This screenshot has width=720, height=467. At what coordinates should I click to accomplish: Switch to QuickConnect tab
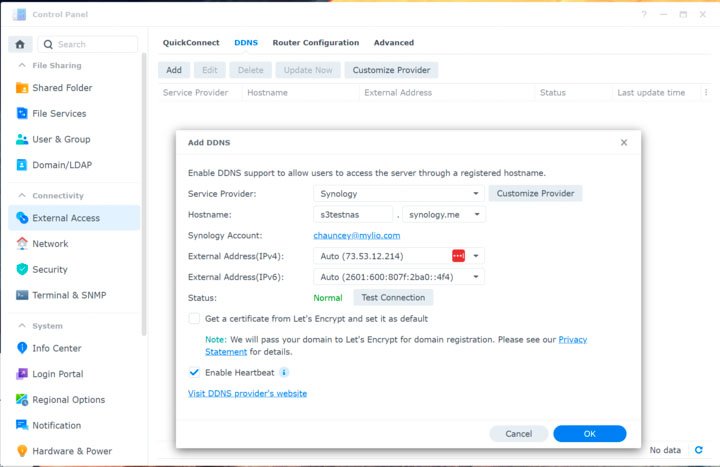coord(191,43)
